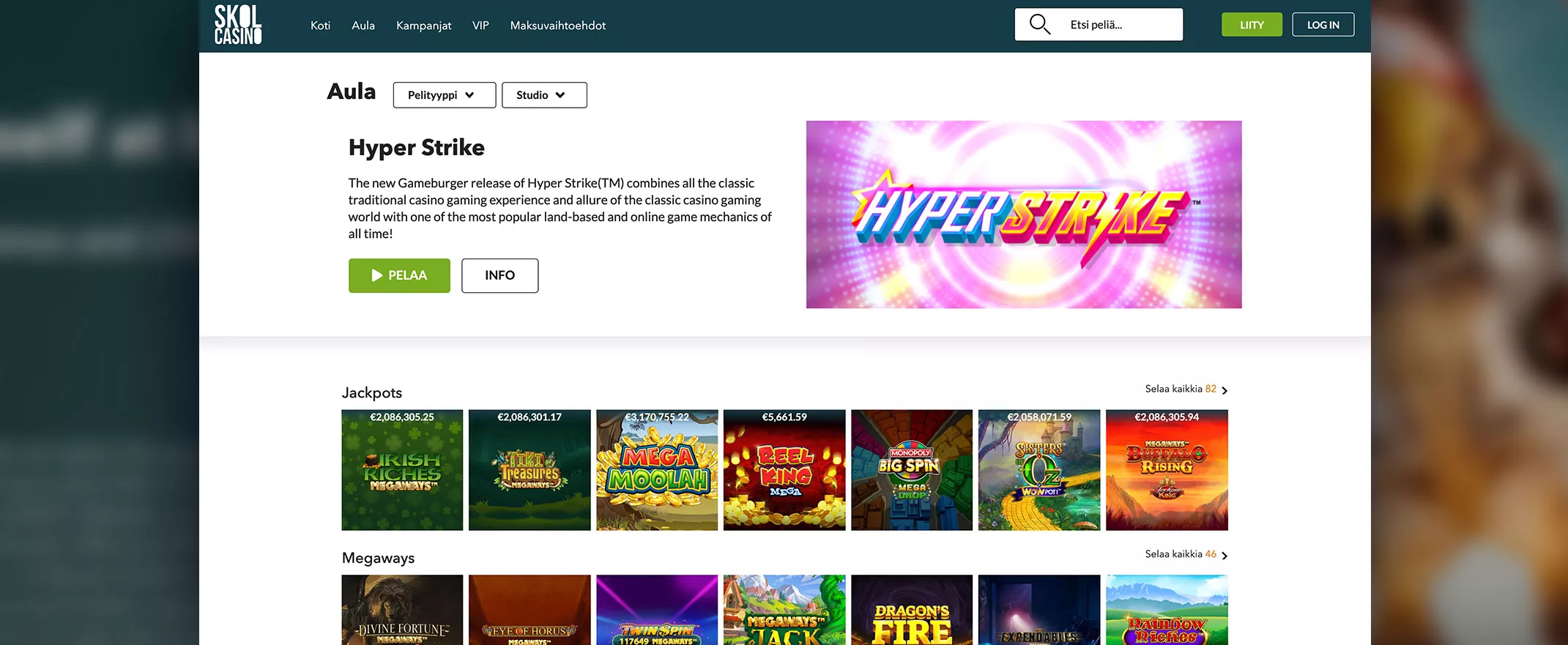Viewport: 1568px width, 645px height.
Task: Open Divine Fortune Megaways game
Action: click(402, 610)
